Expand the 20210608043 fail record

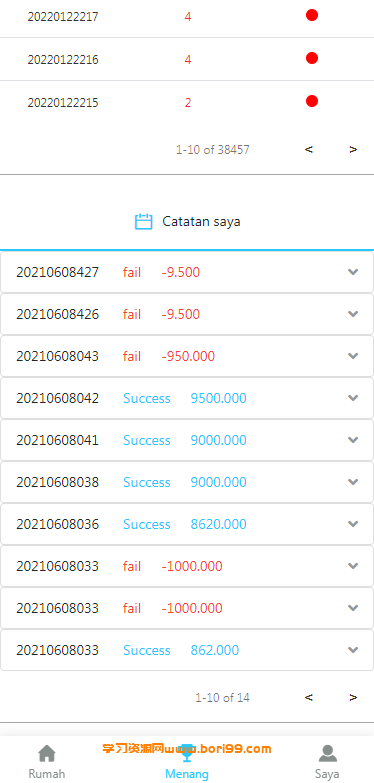[x=353, y=356]
